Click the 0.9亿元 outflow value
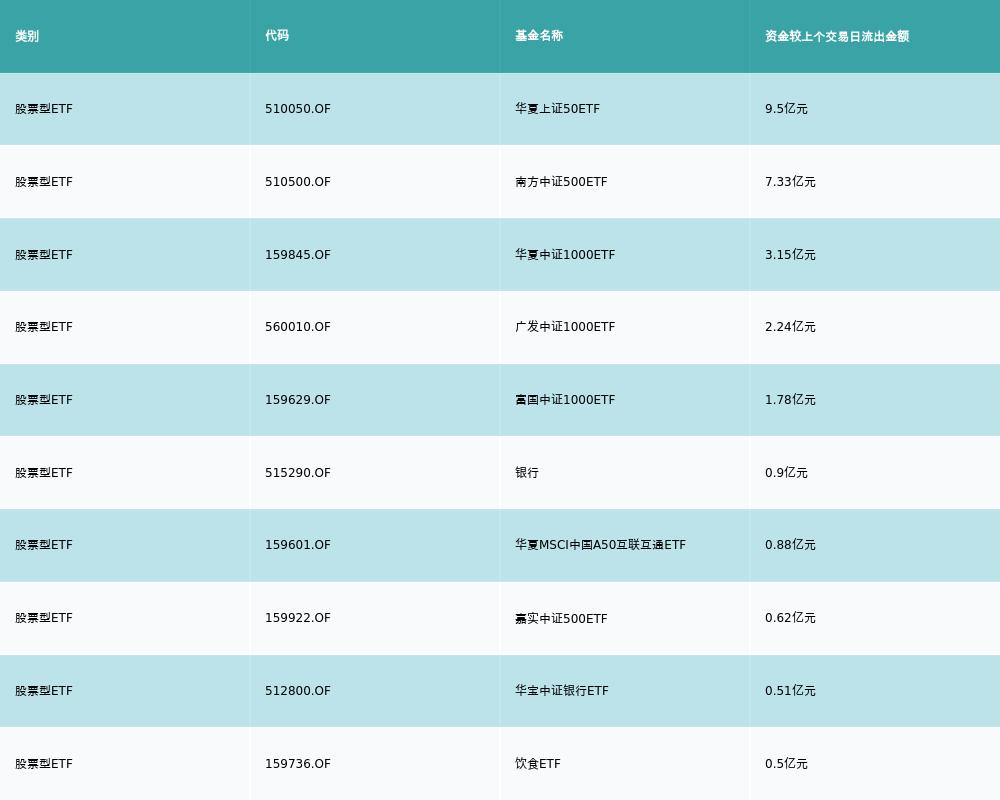Viewport: 1000px width, 800px height. coord(786,473)
